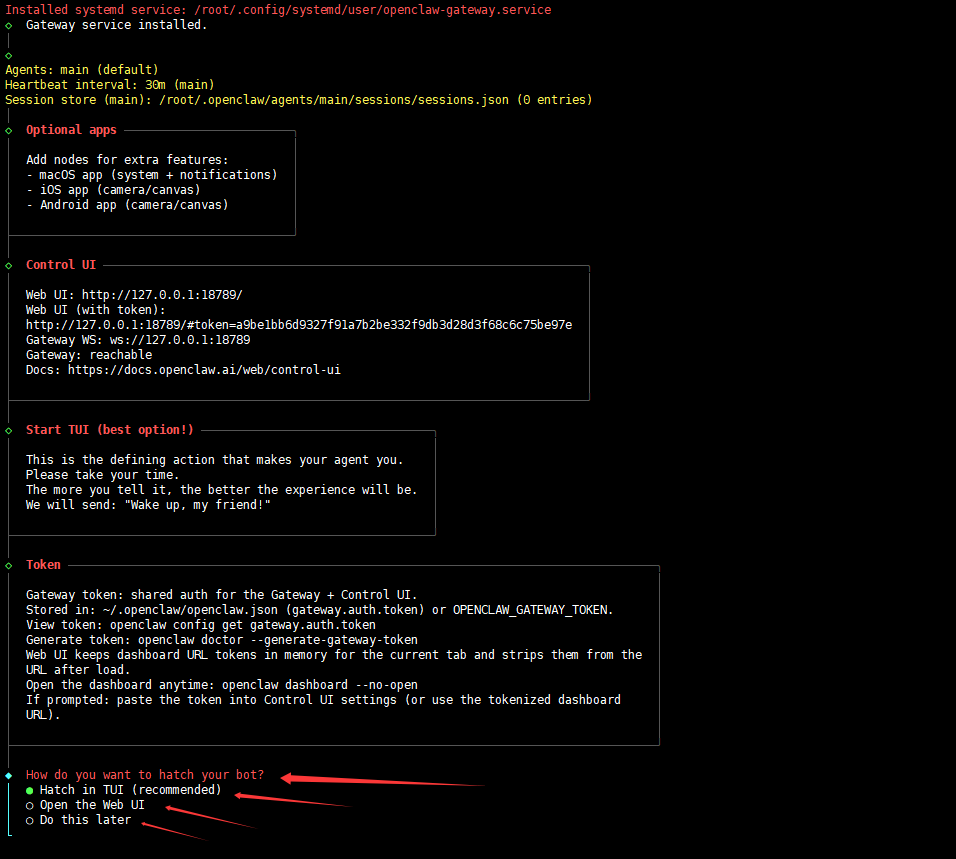
Task: Click the diamond marker beside "Control UI"
Action: pos(9,265)
